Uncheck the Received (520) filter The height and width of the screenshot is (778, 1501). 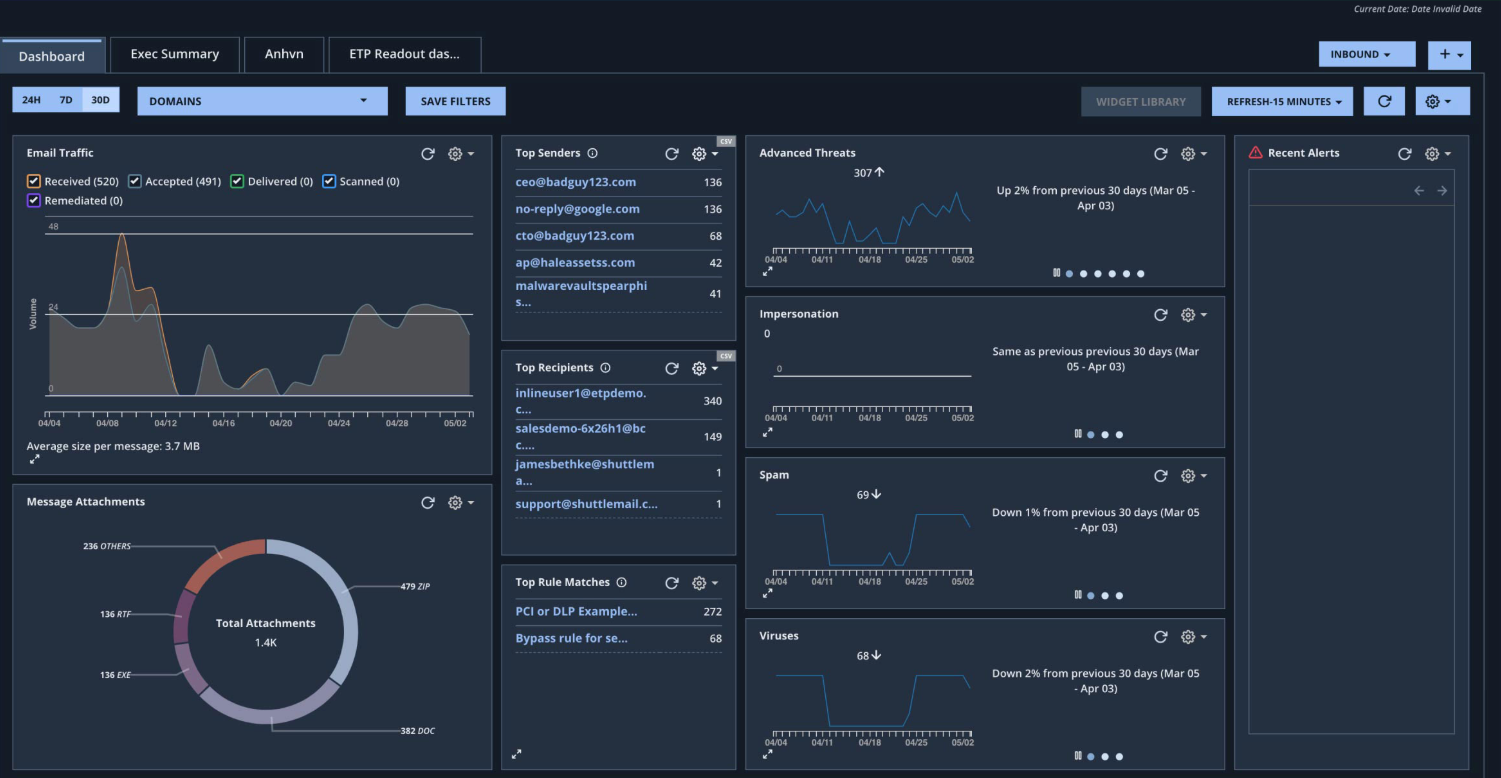(x=33, y=181)
